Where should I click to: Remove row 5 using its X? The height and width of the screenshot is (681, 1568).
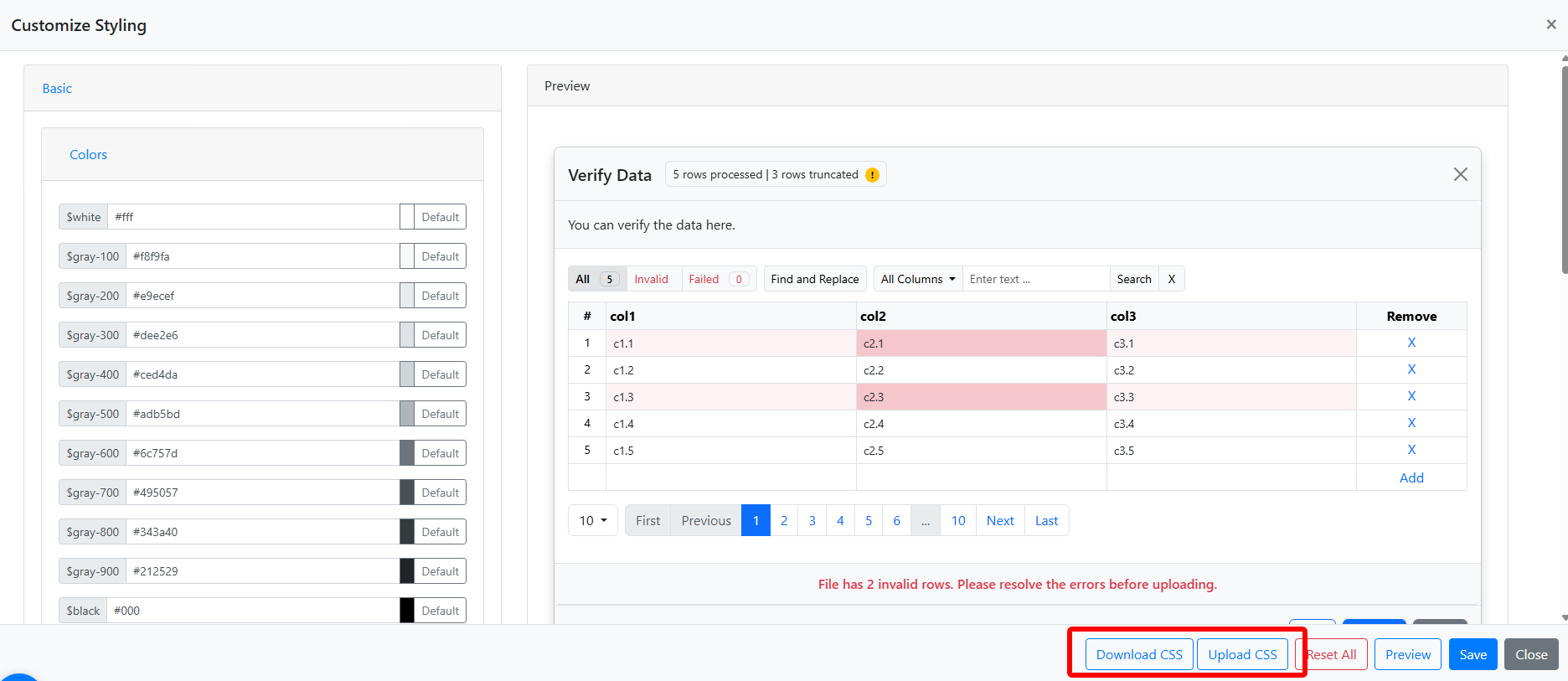[x=1411, y=450]
